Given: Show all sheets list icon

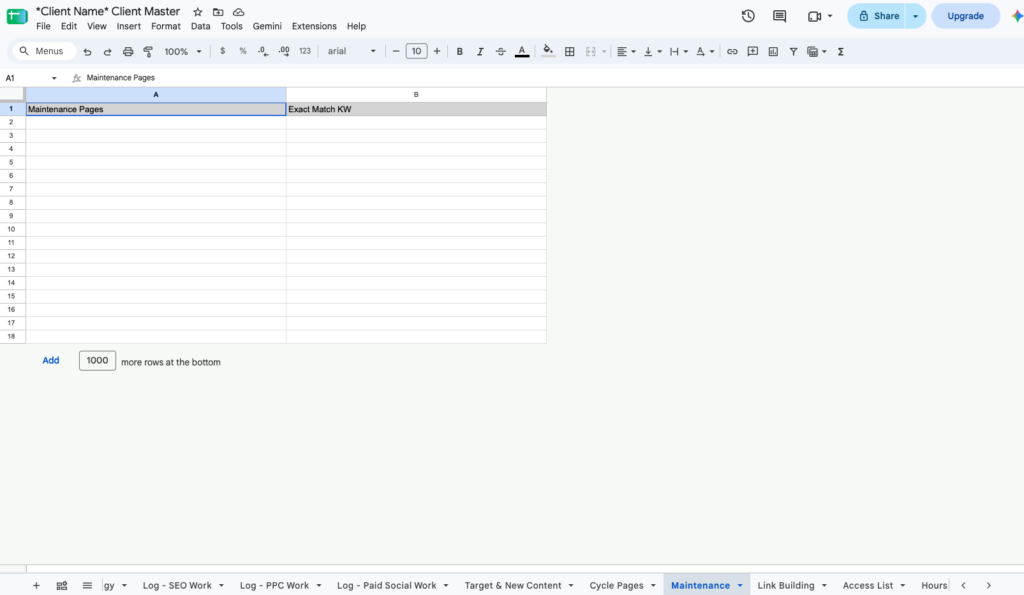Looking at the screenshot, I should tap(87, 585).
